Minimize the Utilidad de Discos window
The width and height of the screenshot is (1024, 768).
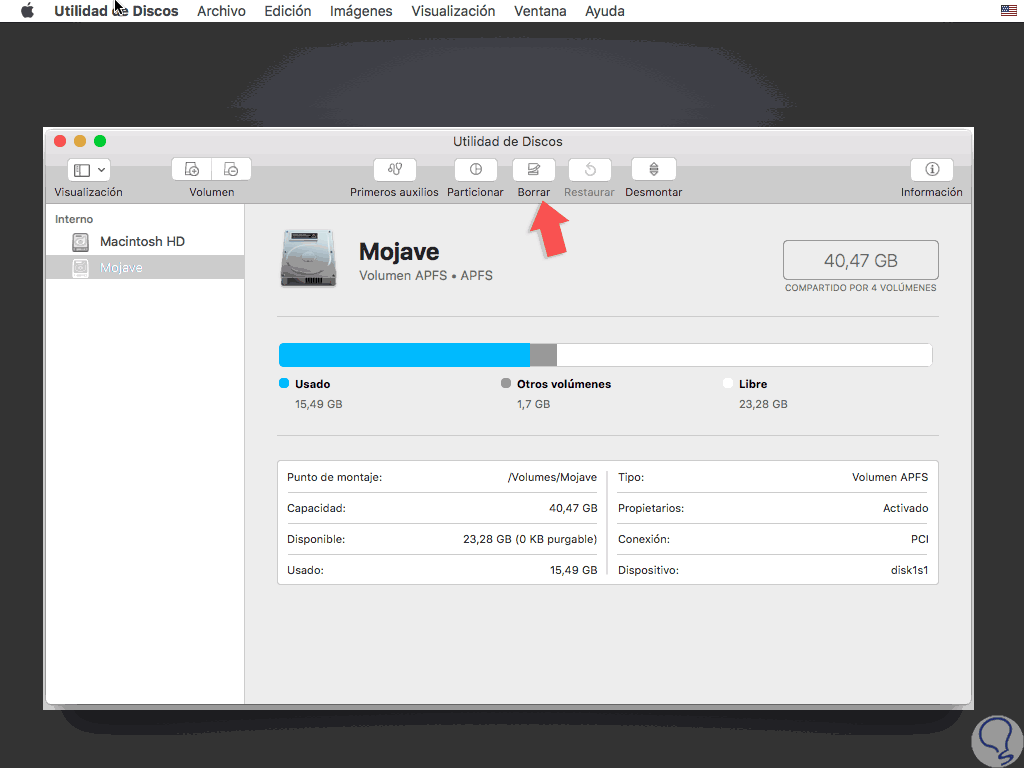(80, 141)
